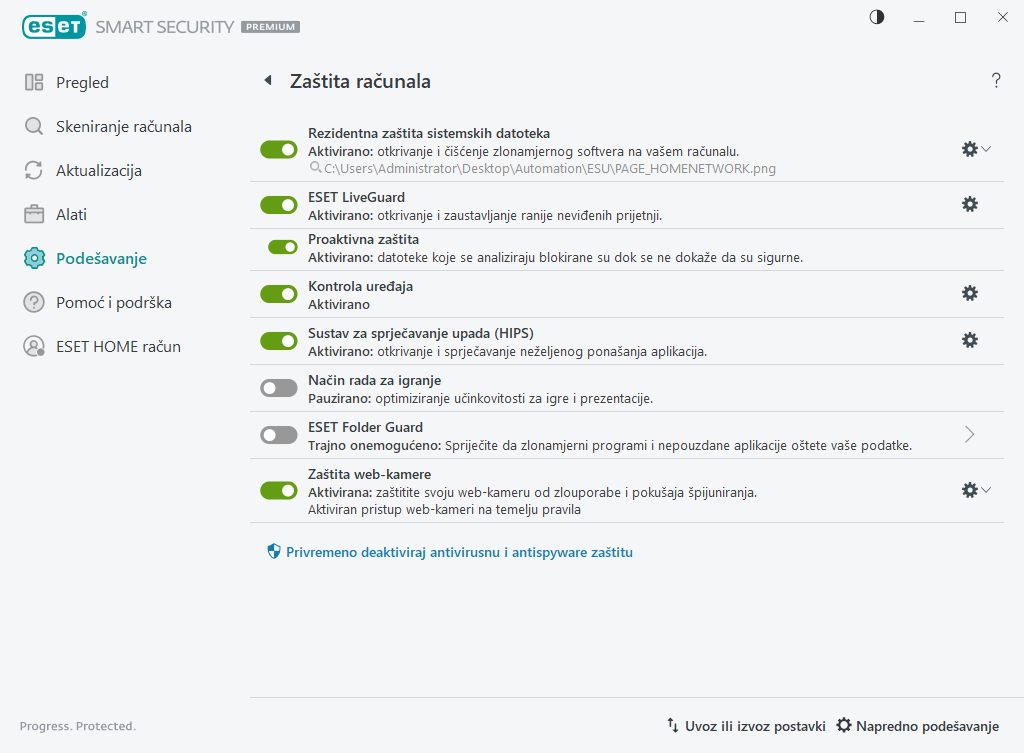Viewport: 1024px width, 753px height.
Task: Open Napredno podešavanje button
Action: point(918,726)
